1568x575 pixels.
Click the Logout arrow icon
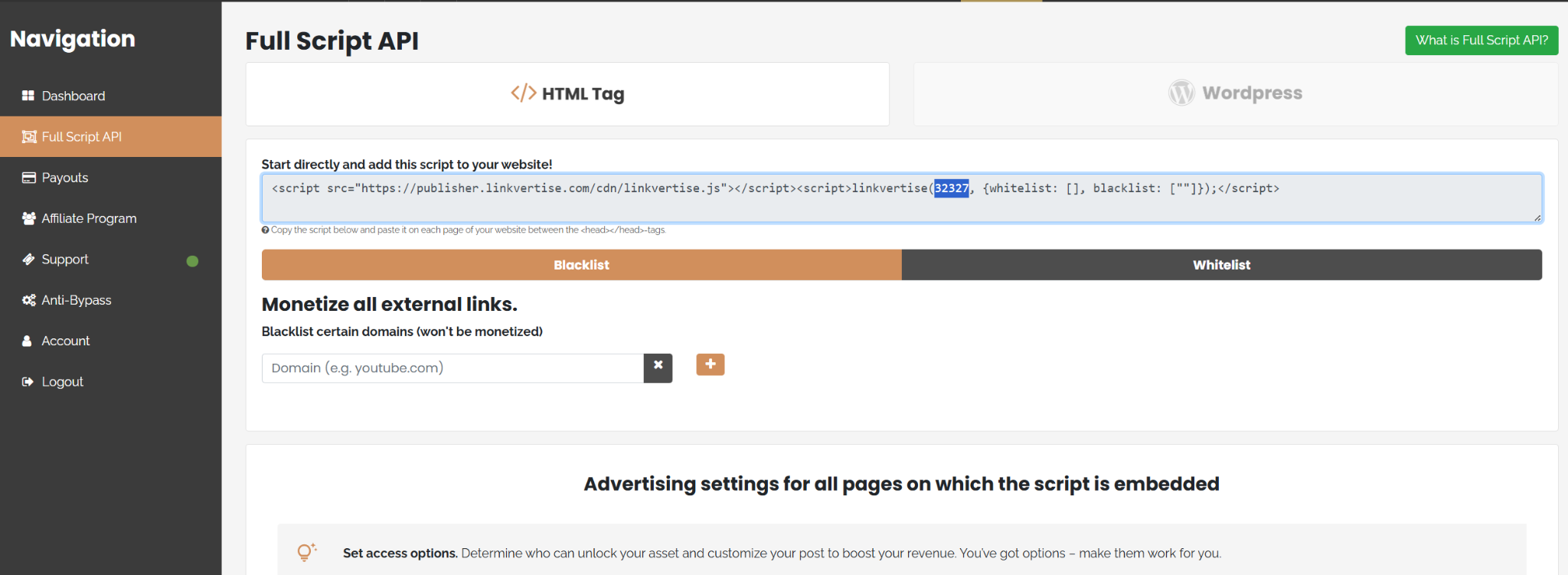28,381
